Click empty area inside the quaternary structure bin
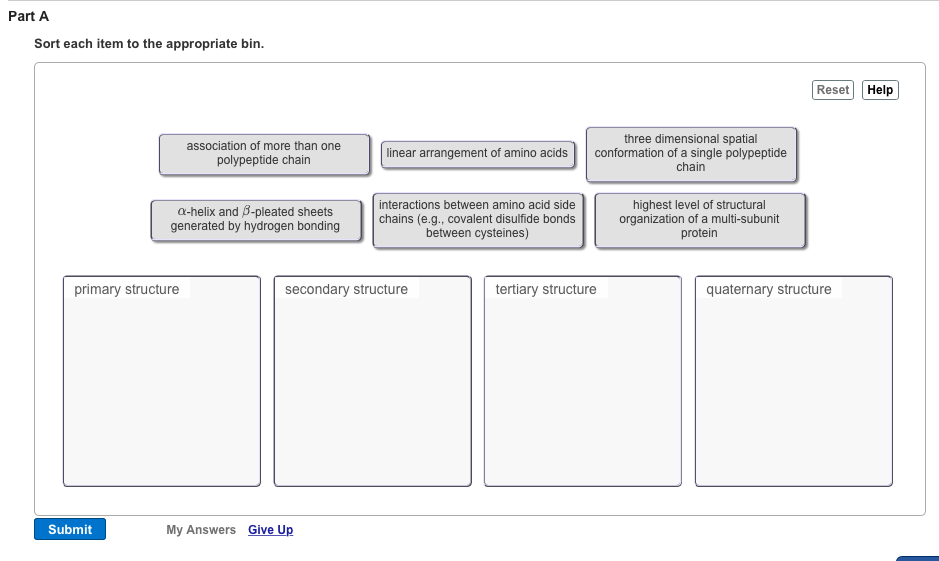 click(794, 390)
